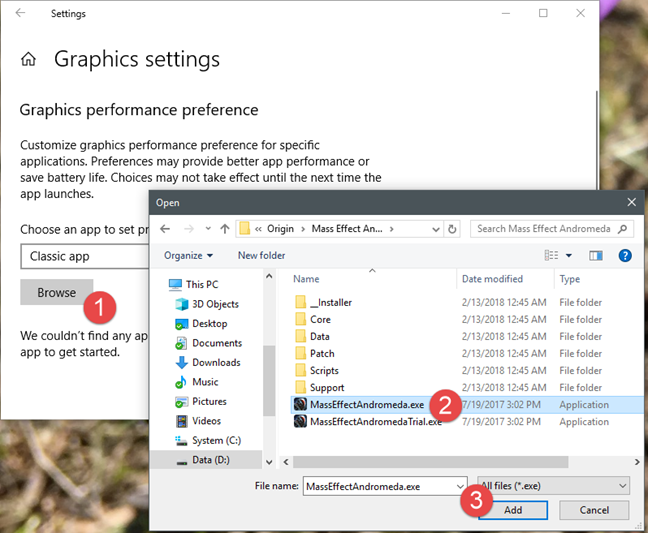Select the Core folder
The image size is (648, 533).
pos(312,319)
